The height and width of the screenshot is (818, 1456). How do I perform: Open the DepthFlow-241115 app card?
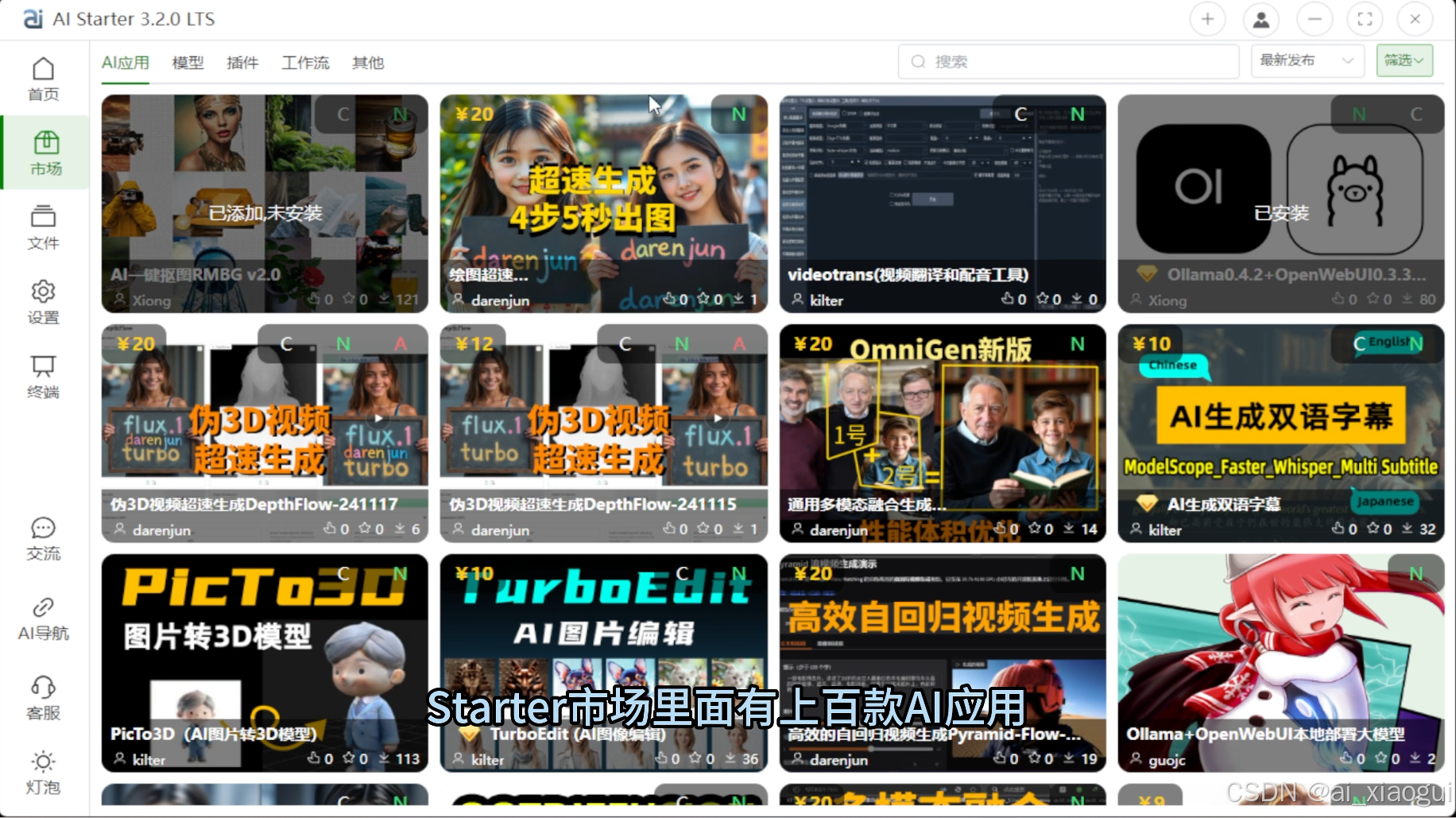[x=604, y=433]
